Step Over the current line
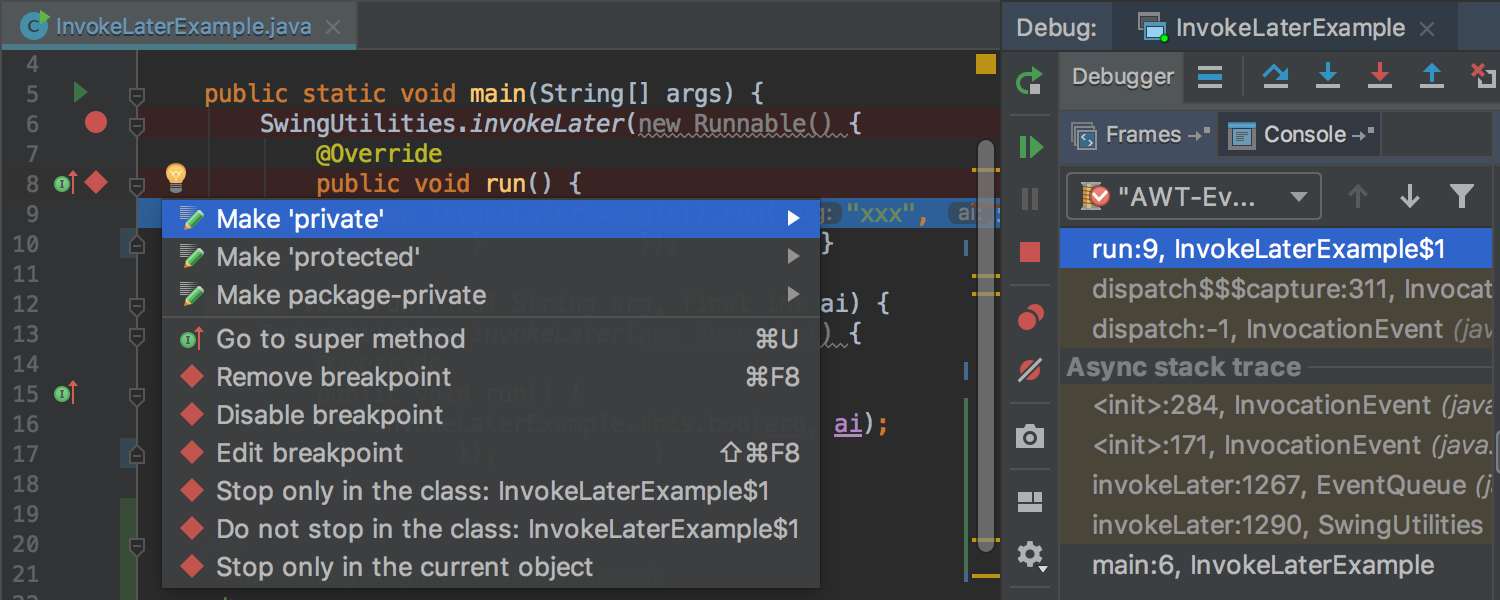 click(1275, 77)
